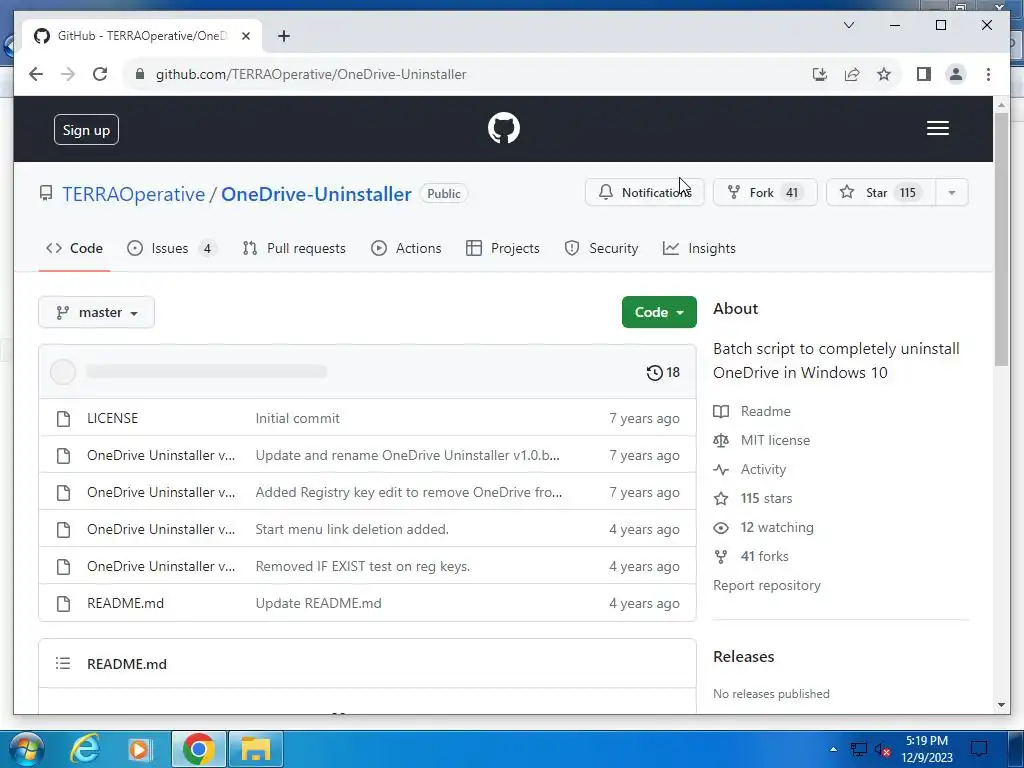This screenshot has height=768, width=1024.
Task: Open the README outline list icon
Action: tap(63, 664)
